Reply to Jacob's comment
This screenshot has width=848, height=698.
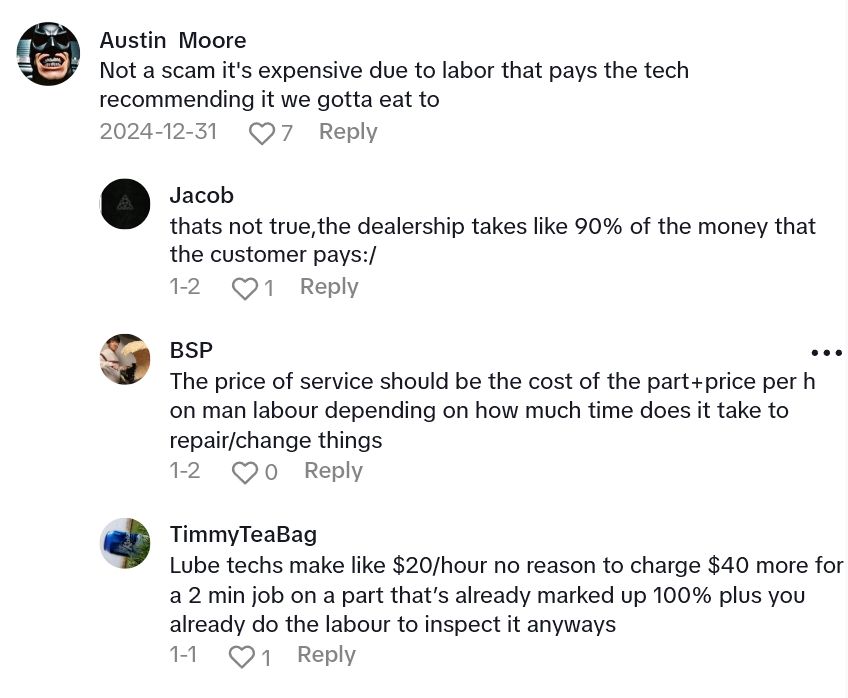coord(329,287)
